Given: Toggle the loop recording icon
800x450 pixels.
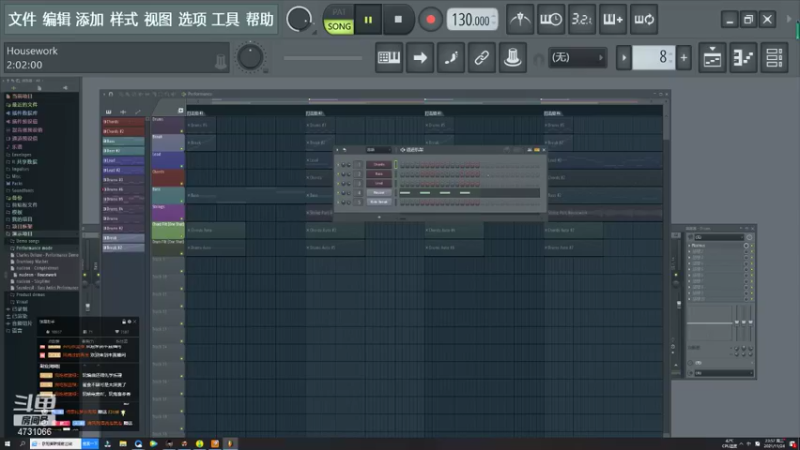Looking at the screenshot, I should coord(644,19).
